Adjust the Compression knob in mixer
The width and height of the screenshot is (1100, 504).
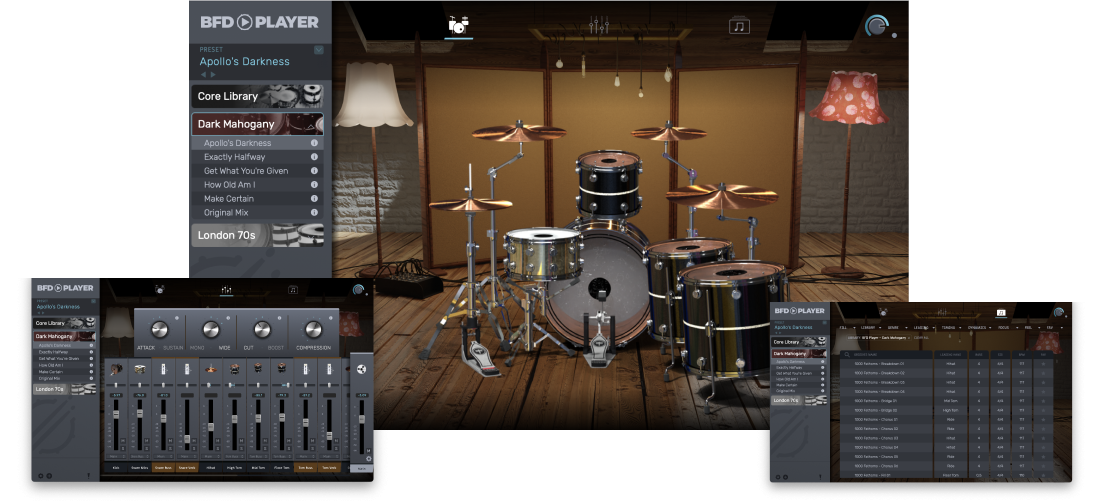313,329
